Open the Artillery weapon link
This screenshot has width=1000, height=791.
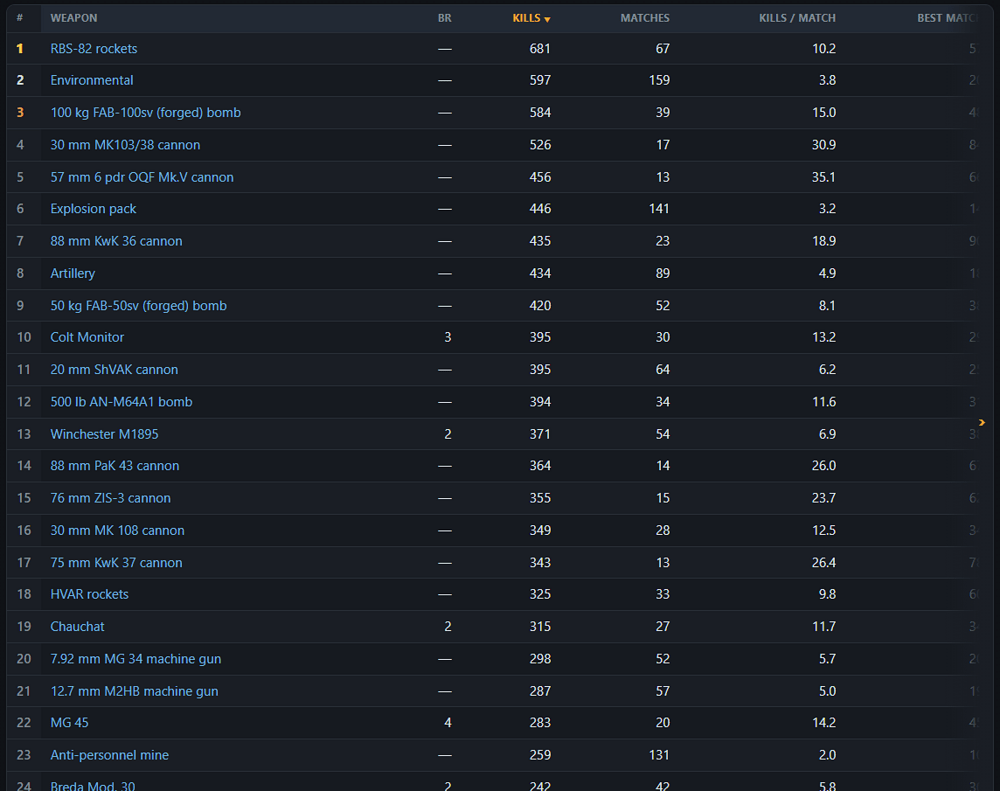[73, 273]
